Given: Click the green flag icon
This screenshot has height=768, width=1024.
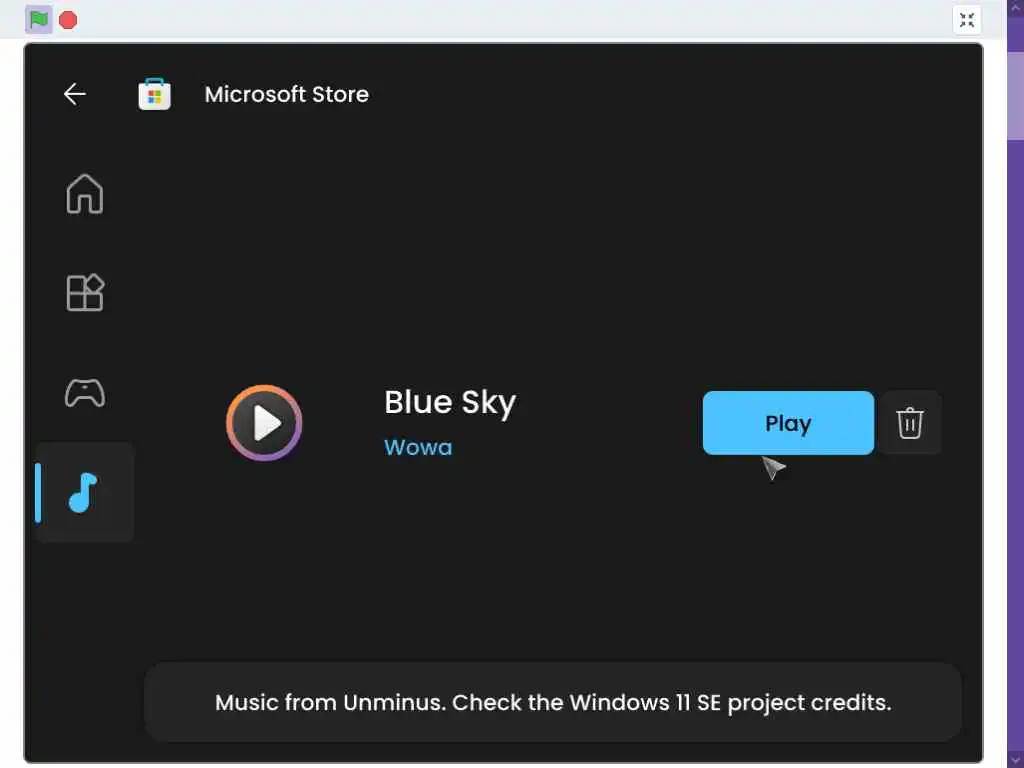Looking at the screenshot, I should (x=39, y=20).
